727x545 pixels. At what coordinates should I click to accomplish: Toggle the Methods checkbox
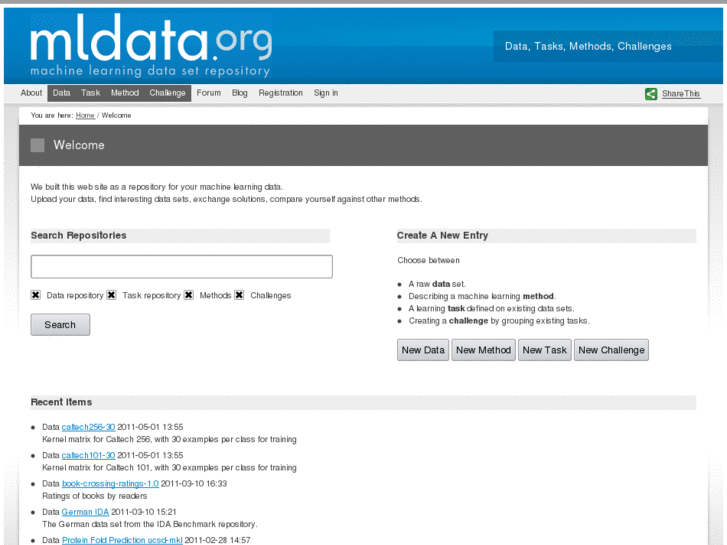click(x=189, y=295)
